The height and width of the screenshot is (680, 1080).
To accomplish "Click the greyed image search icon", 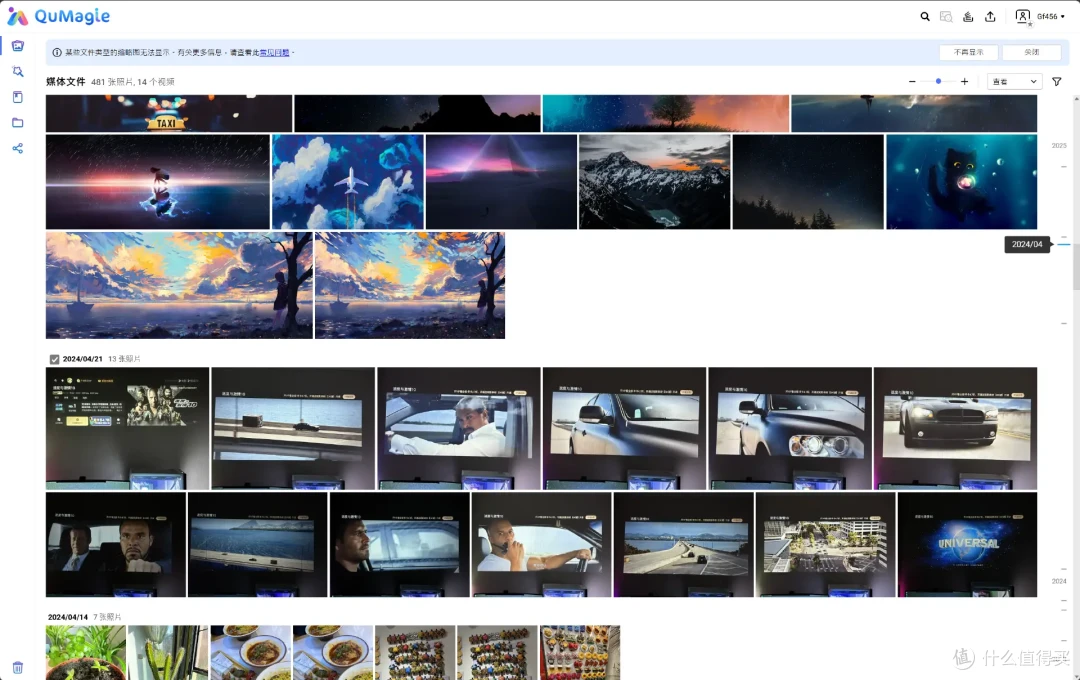I will pyautogui.click(x=946, y=17).
